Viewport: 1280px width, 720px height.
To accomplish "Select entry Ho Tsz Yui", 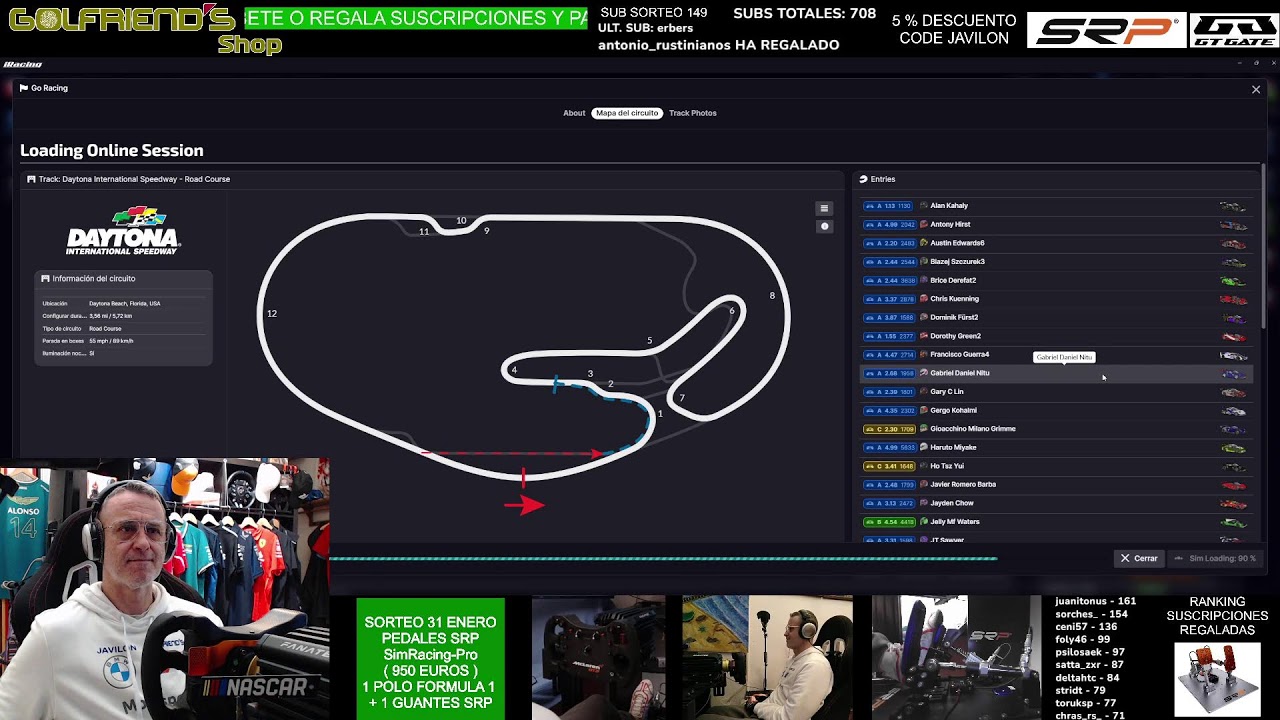I will [x=1056, y=466].
